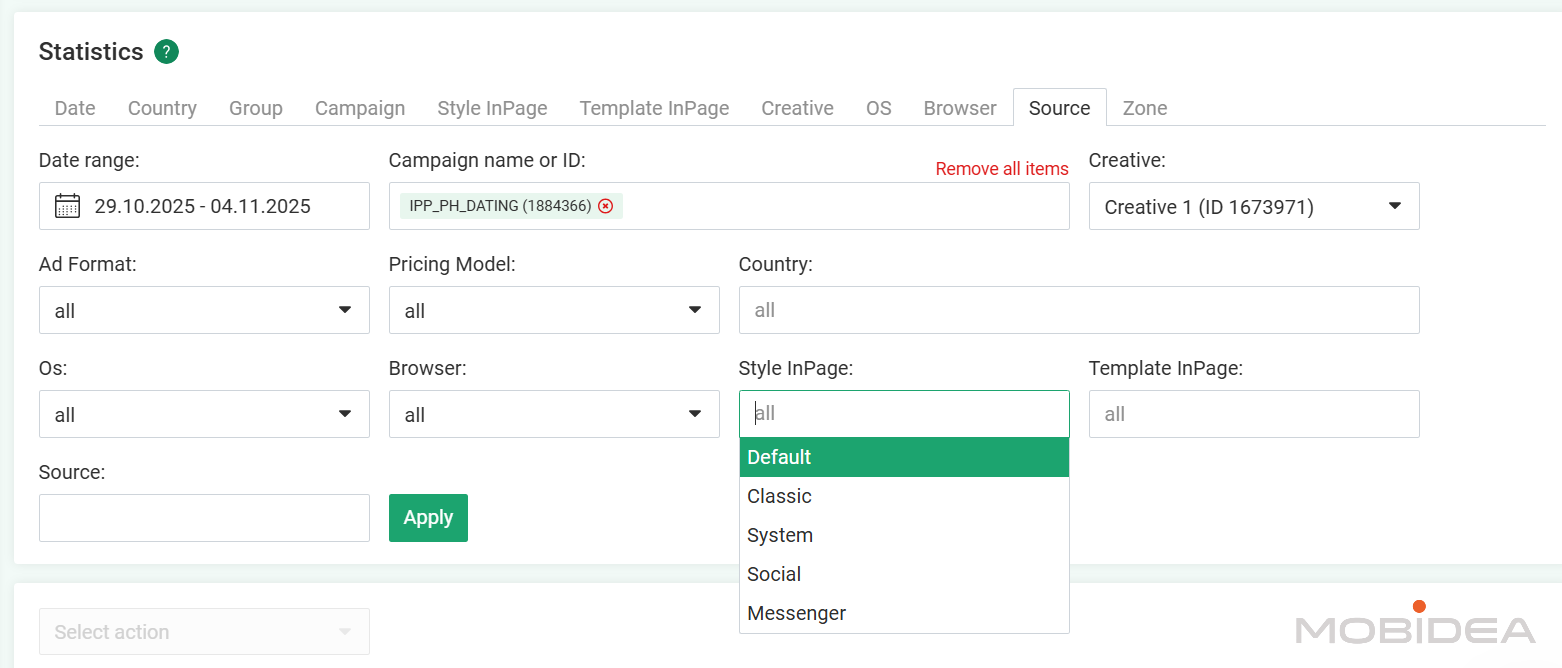Remove the IPP_PH_DATING campaign tag
The height and width of the screenshot is (668, 1562).
coord(605,206)
